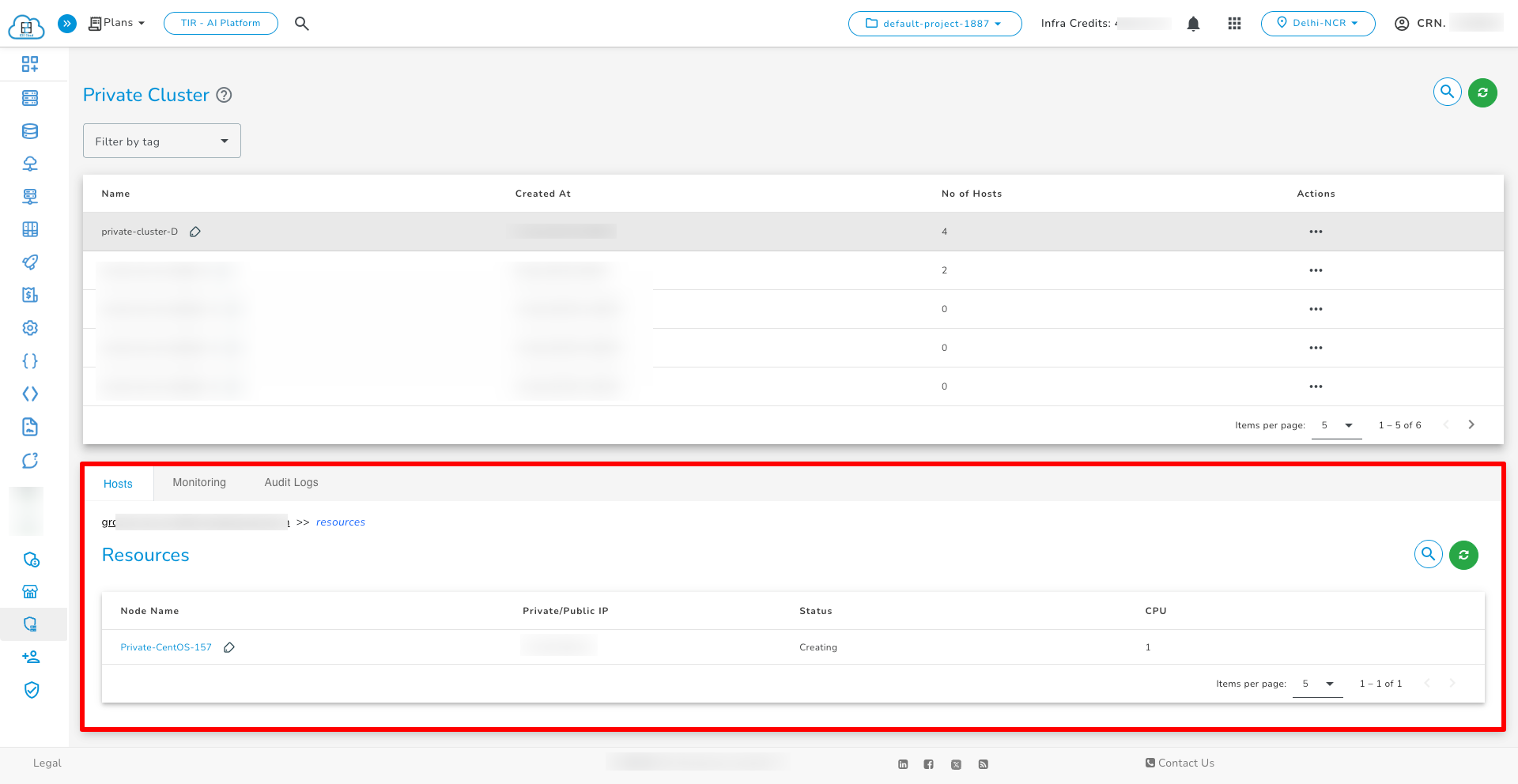Open the global search magnifier in top bar
The height and width of the screenshot is (784, 1518).
click(301, 23)
